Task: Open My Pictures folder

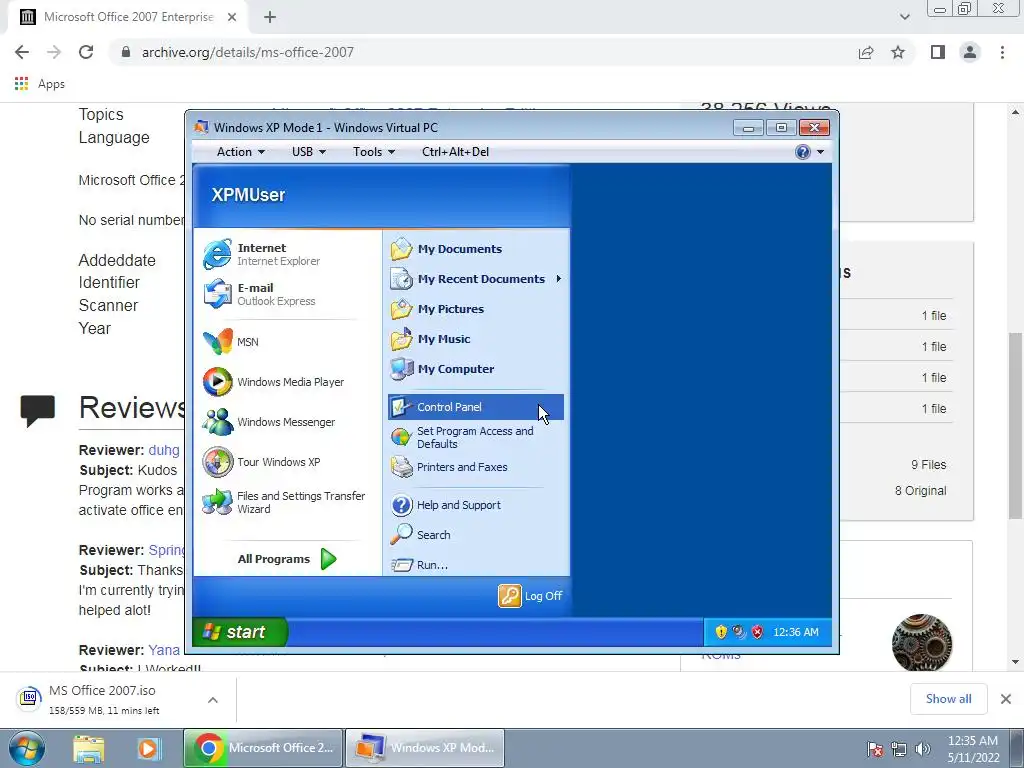Action: click(438, 309)
